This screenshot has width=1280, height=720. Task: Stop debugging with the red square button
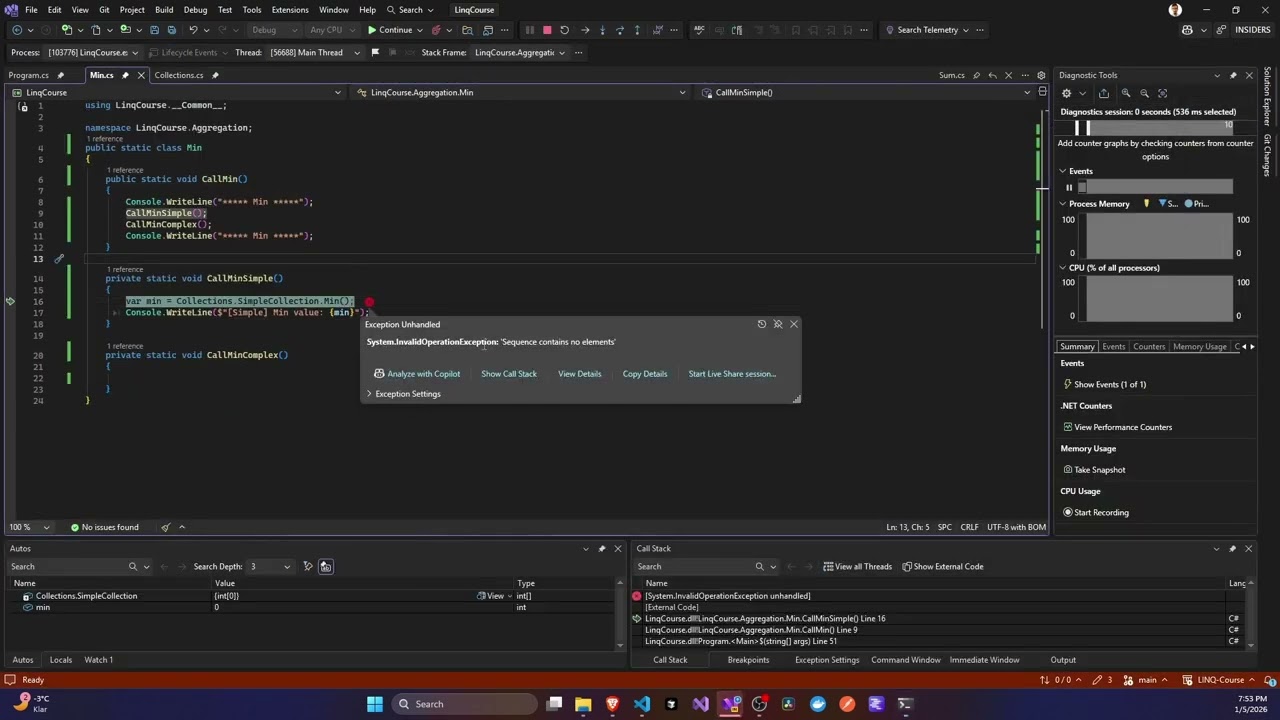click(547, 30)
